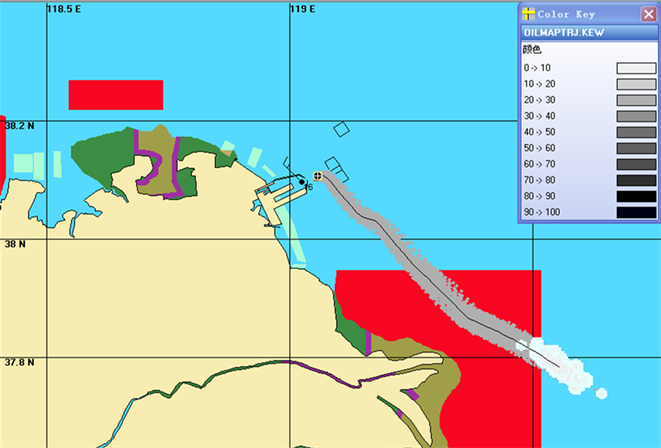Click the 119 E longitude label
Screen dimensions: 661x448
(x=302, y=9)
